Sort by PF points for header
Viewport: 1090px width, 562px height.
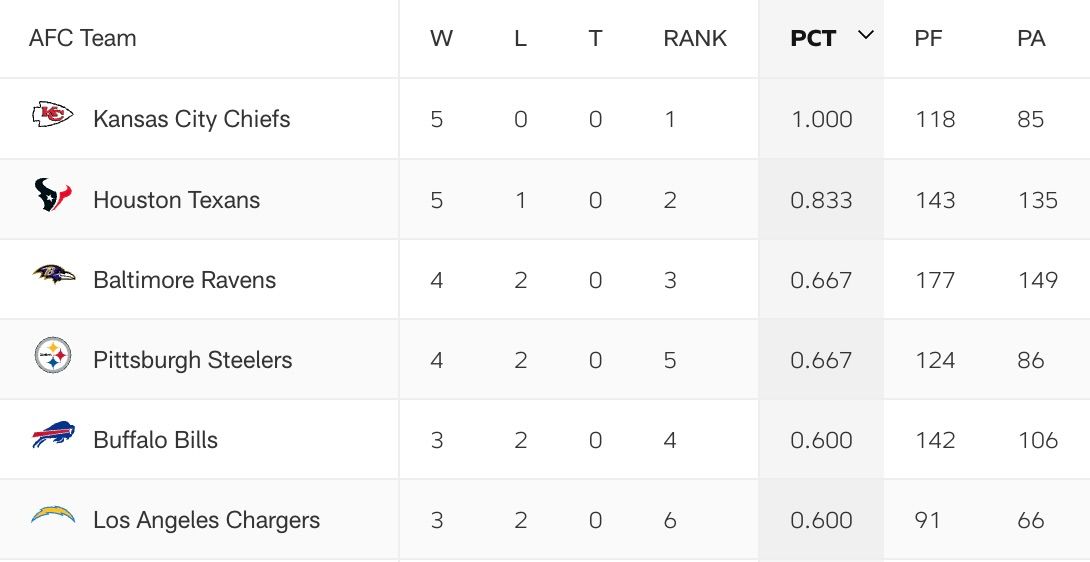point(928,38)
